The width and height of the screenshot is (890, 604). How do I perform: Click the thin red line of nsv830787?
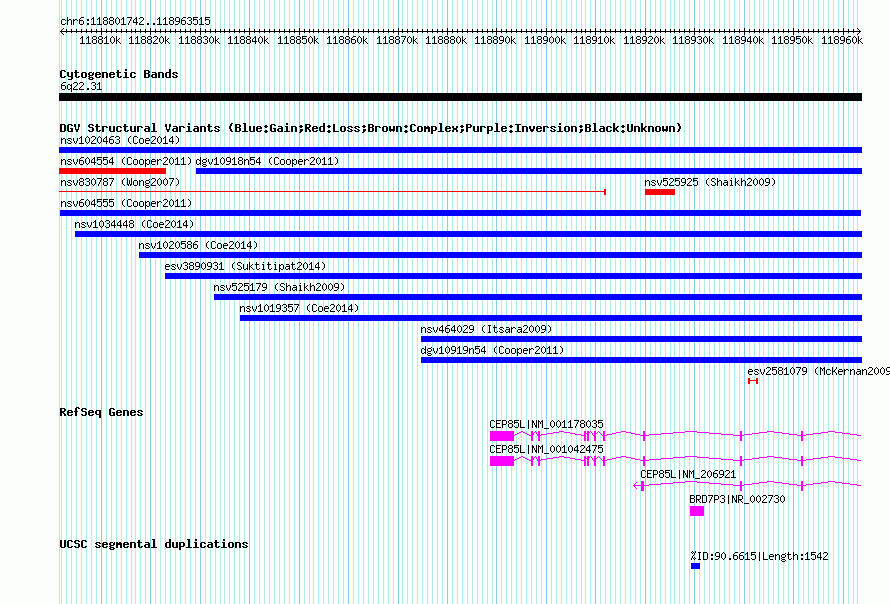pyautogui.click(x=333, y=192)
